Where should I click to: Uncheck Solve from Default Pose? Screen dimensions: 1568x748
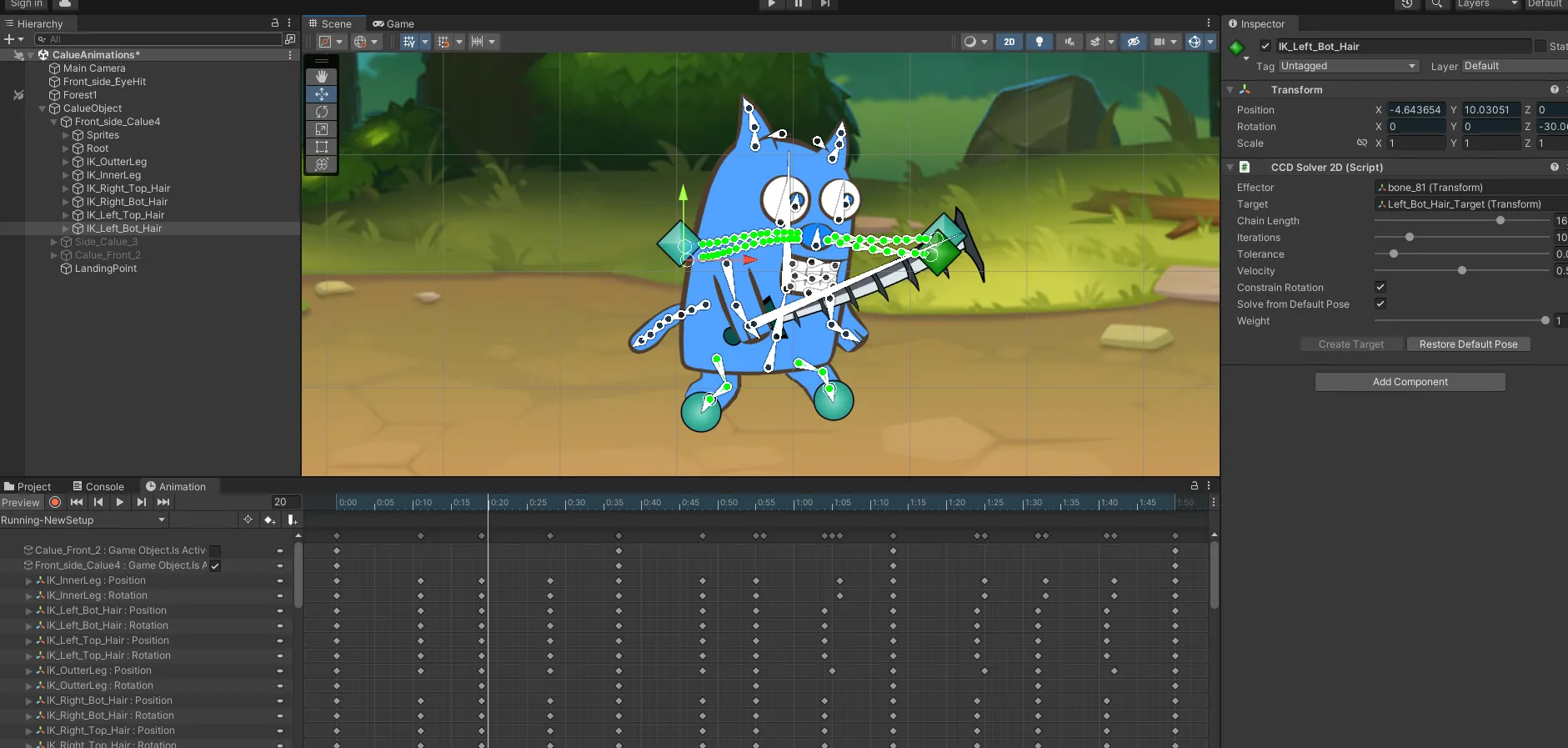(1380, 304)
